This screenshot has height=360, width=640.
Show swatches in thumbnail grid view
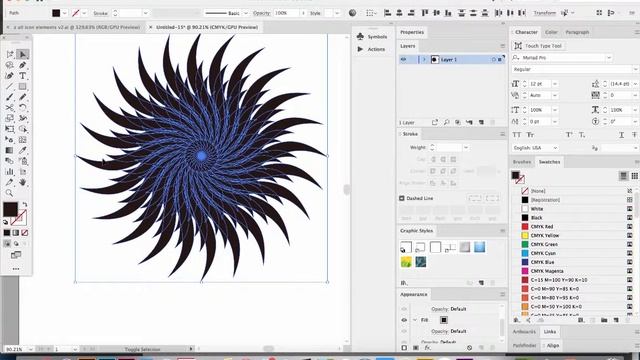coord(634,176)
